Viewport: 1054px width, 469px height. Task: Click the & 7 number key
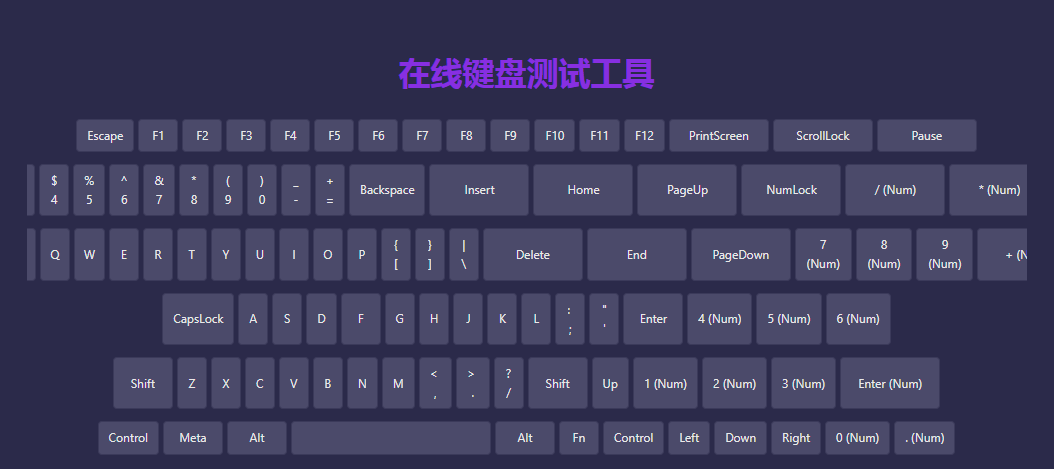[159, 190]
